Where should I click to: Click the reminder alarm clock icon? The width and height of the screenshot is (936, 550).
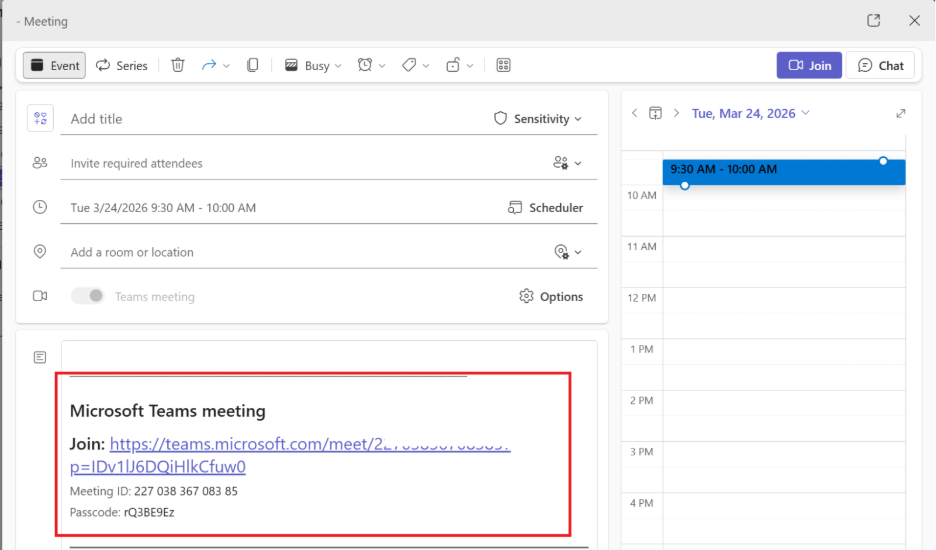tap(365, 65)
